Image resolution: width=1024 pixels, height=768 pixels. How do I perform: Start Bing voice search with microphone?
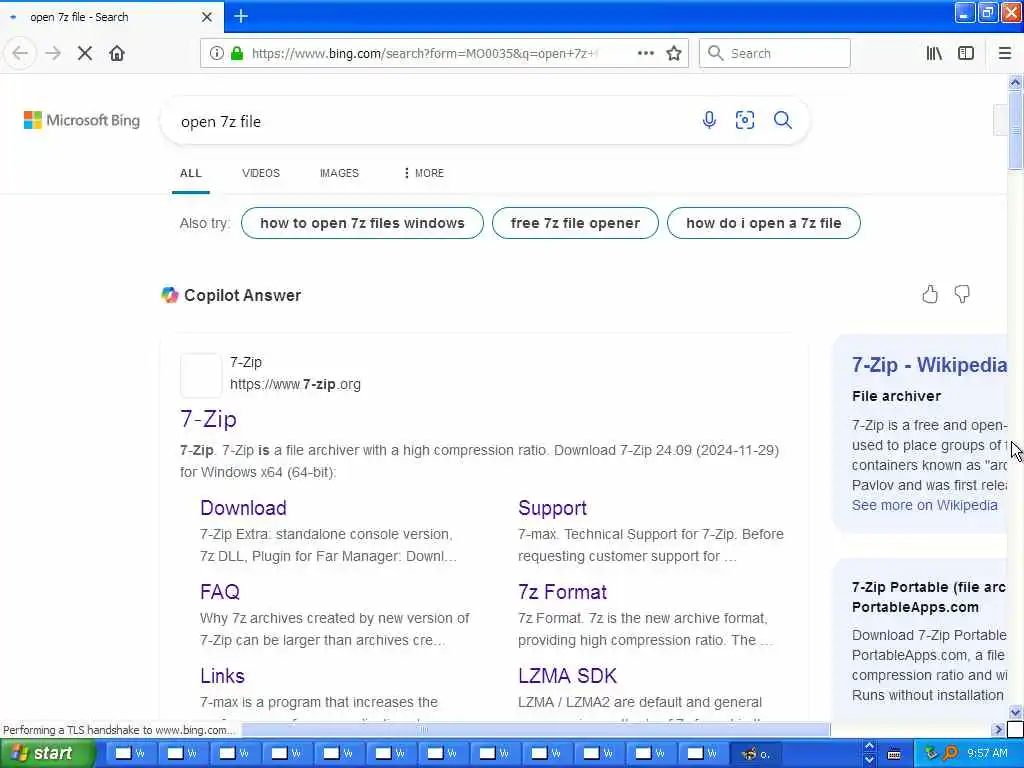click(709, 120)
